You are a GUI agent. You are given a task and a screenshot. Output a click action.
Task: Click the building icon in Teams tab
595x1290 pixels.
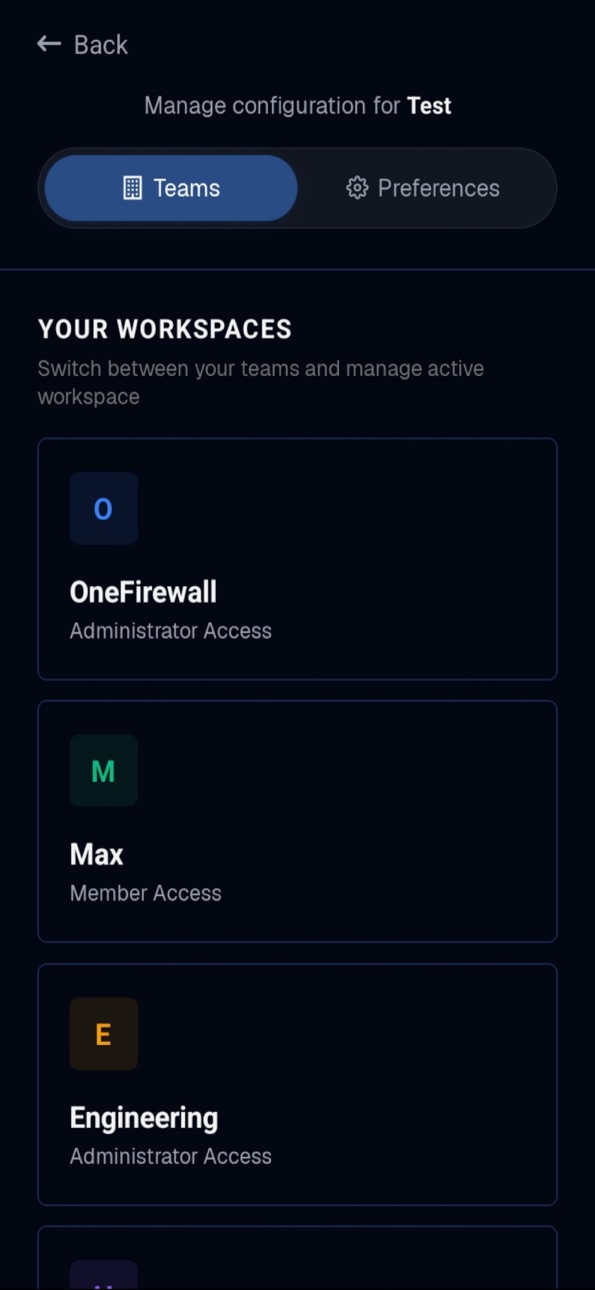coord(132,188)
